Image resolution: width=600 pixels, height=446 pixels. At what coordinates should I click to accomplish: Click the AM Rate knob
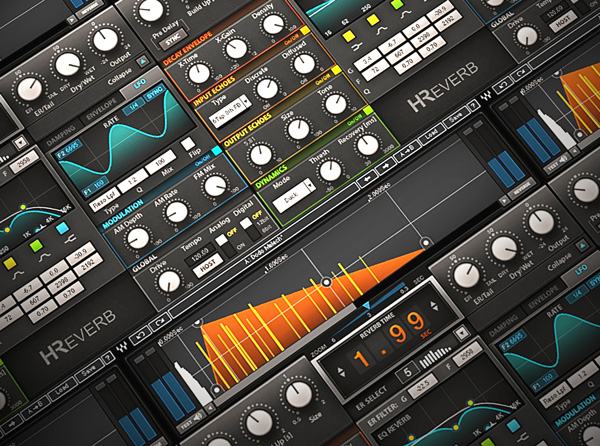[177, 212]
